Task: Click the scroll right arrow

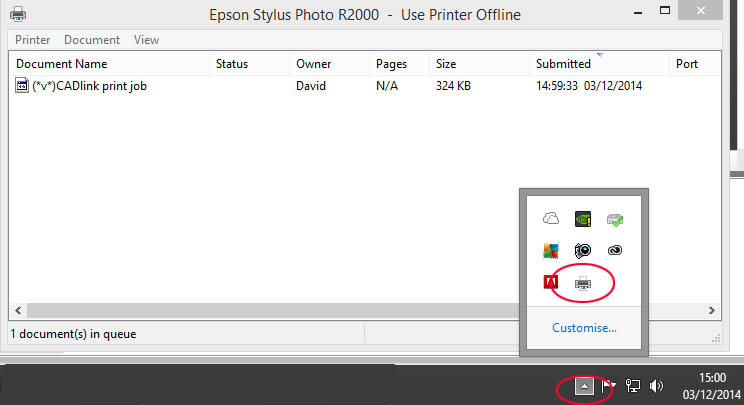Action: point(712,310)
